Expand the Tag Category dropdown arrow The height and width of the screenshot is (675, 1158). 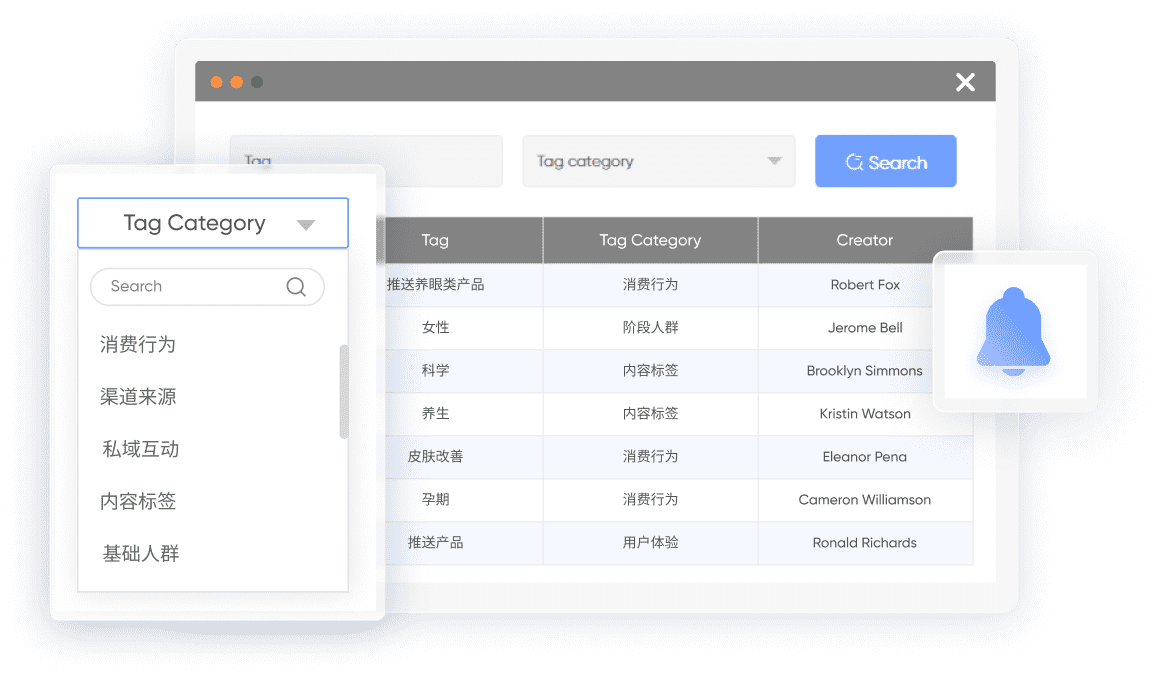306,224
